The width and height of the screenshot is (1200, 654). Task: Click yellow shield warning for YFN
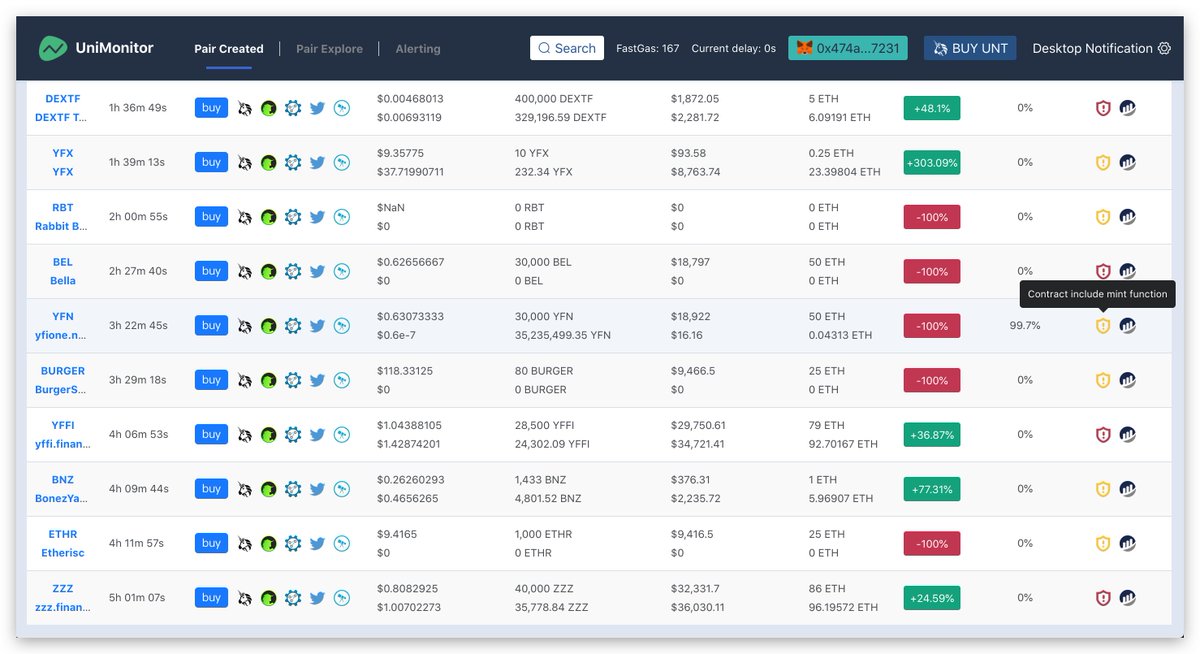[1103, 326]
